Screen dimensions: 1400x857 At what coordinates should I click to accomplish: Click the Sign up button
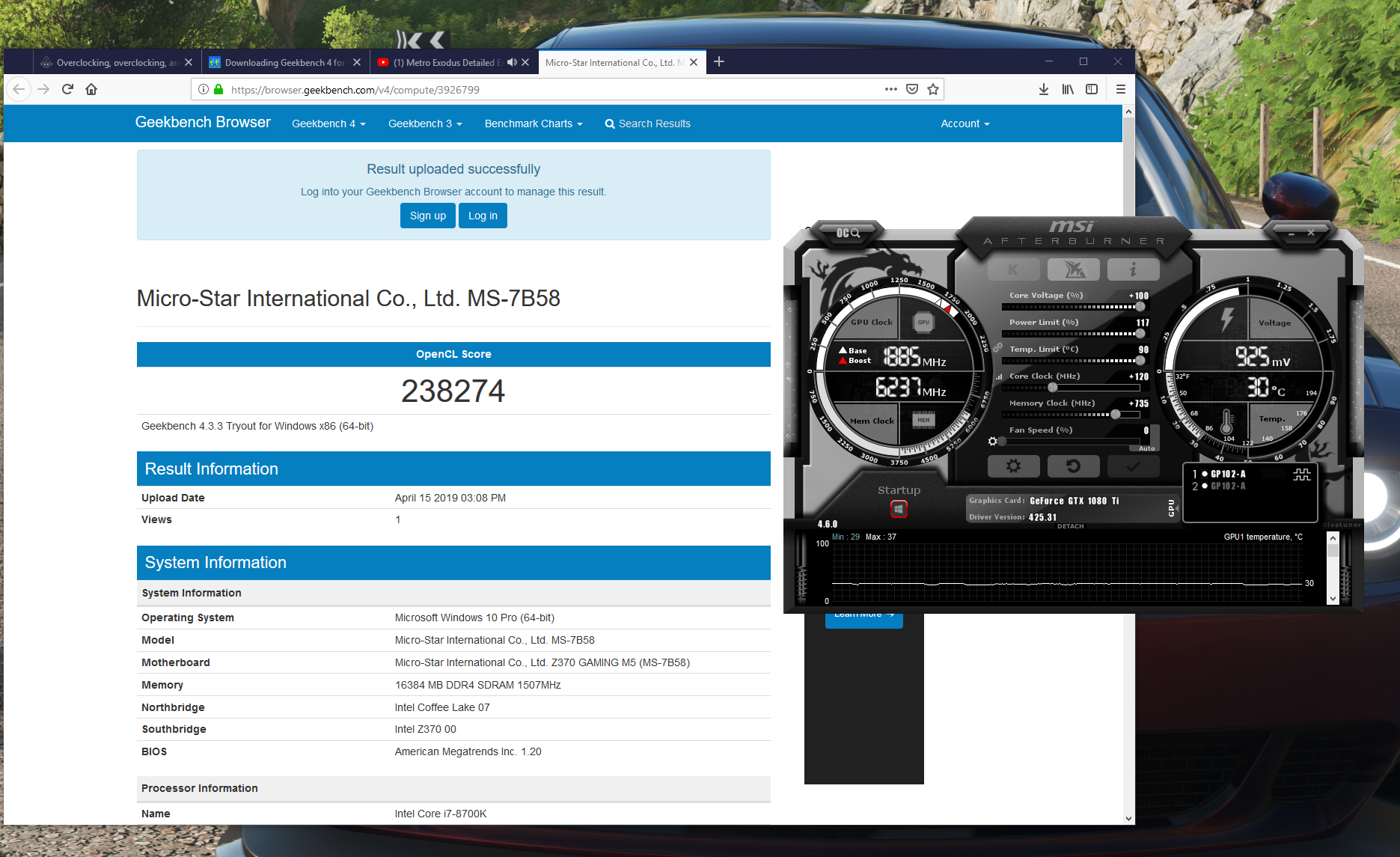pos(428,216)
